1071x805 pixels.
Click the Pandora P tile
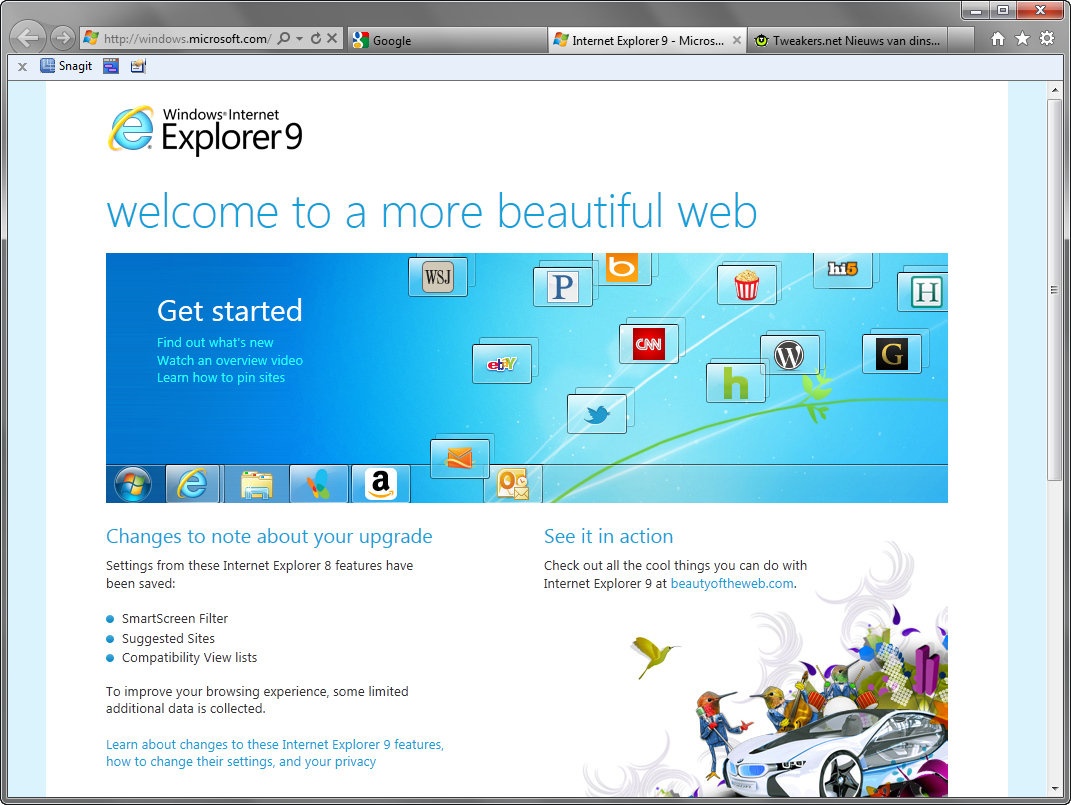(x=563, y=287)
